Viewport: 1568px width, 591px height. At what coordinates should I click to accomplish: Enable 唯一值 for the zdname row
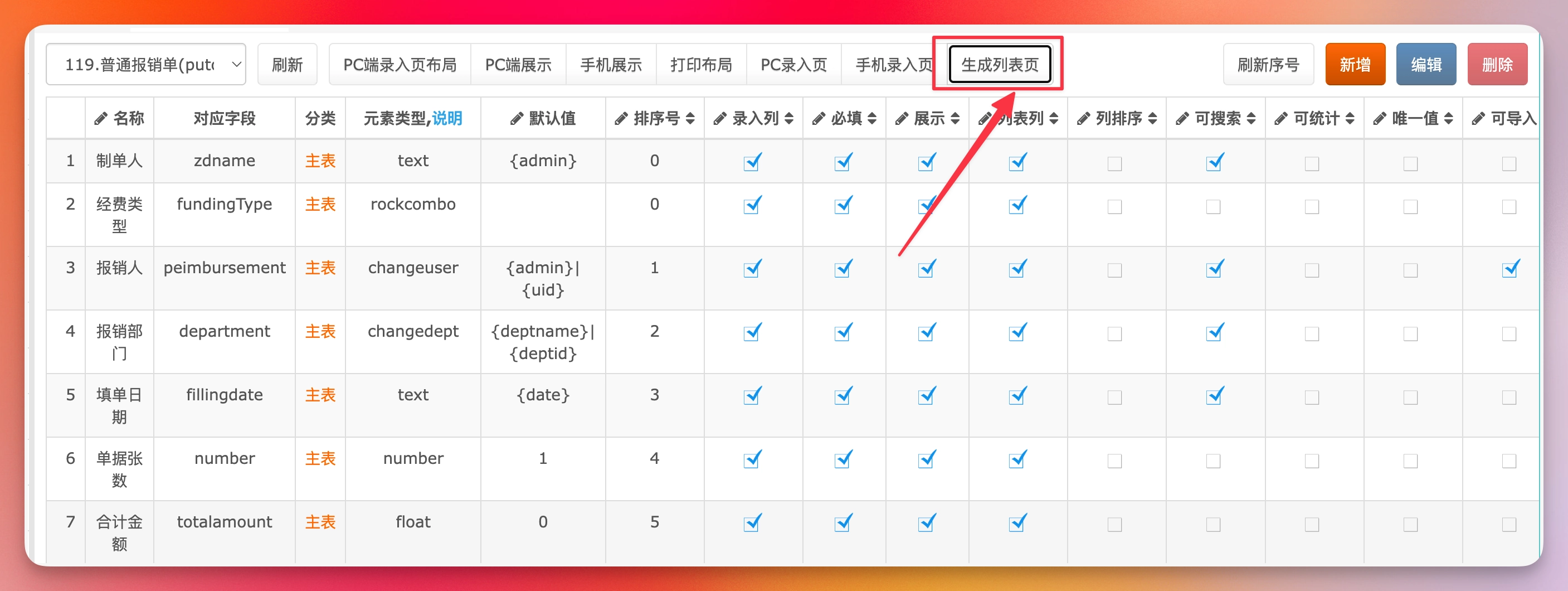[x=1410, y=163]
